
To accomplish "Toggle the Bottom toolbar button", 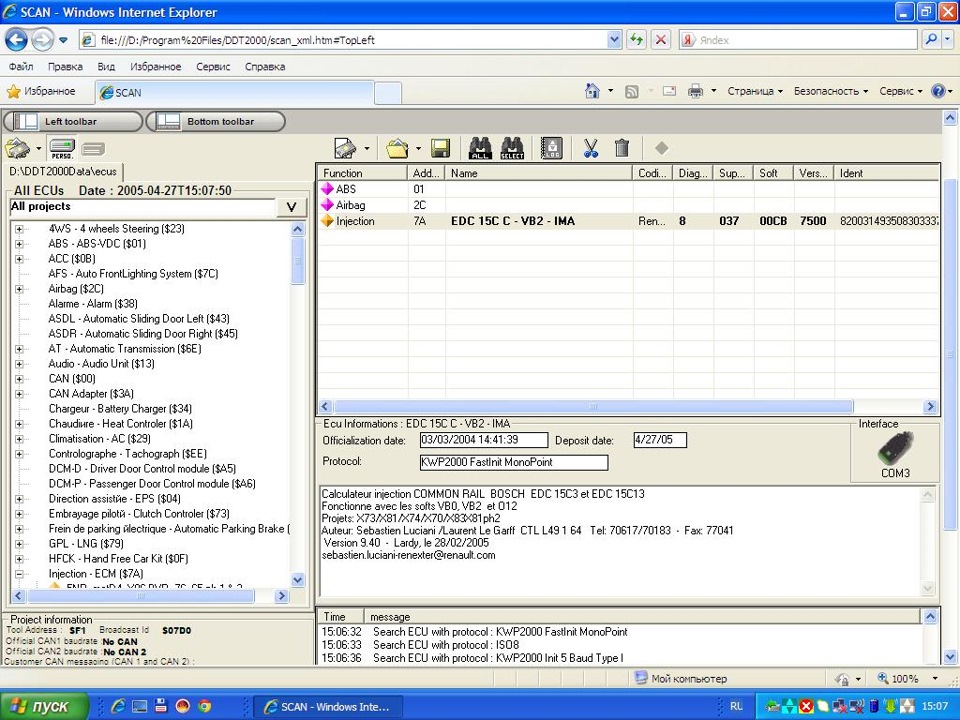I will (x=216, y=121).
